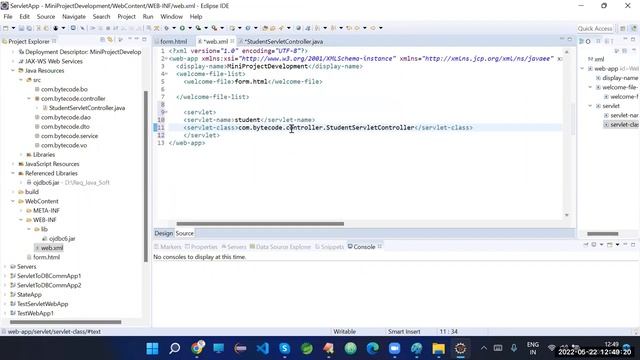Open Microsoft Edge from the taskbar
The image size is (640, 360).
pyautogui.click(x=372, y=348)
